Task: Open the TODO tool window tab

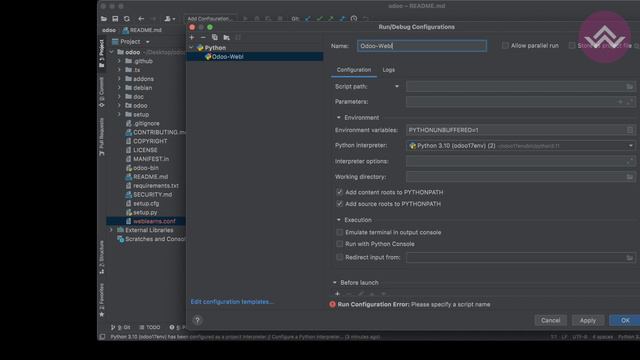Action: click(x=150, y=327)
